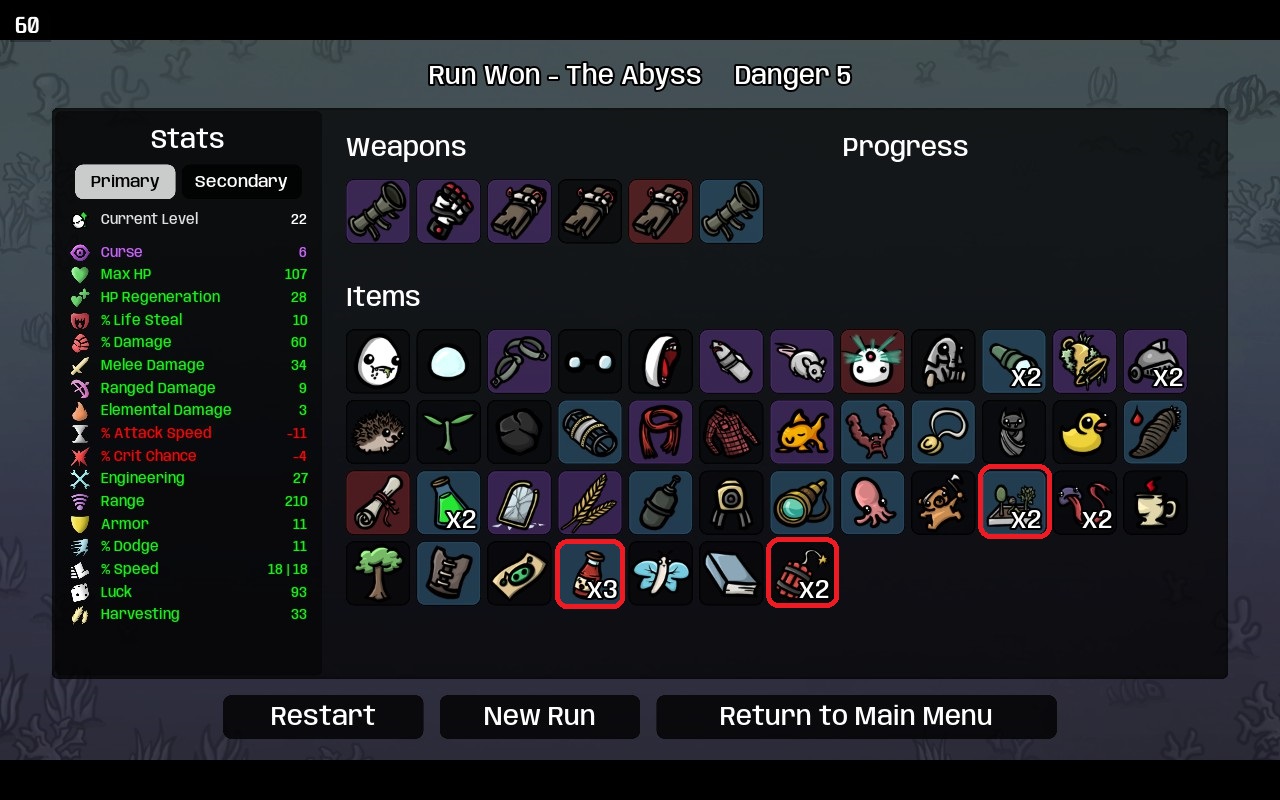Select the green potion x2 item
1280x800 pixels.
pyautogui.click(x=449, y=503)
